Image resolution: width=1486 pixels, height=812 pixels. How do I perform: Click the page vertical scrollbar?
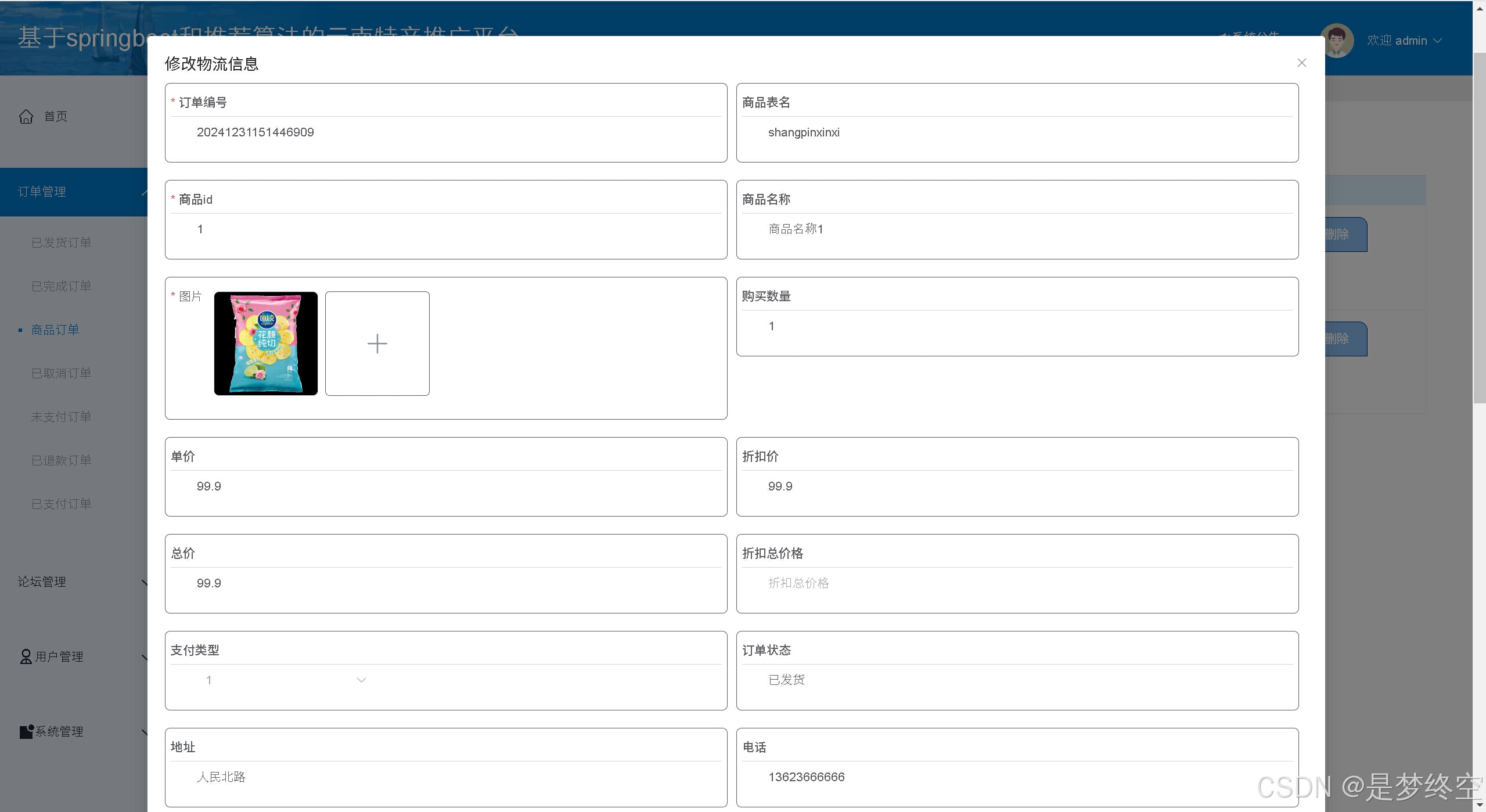[x=1479, y=226]
